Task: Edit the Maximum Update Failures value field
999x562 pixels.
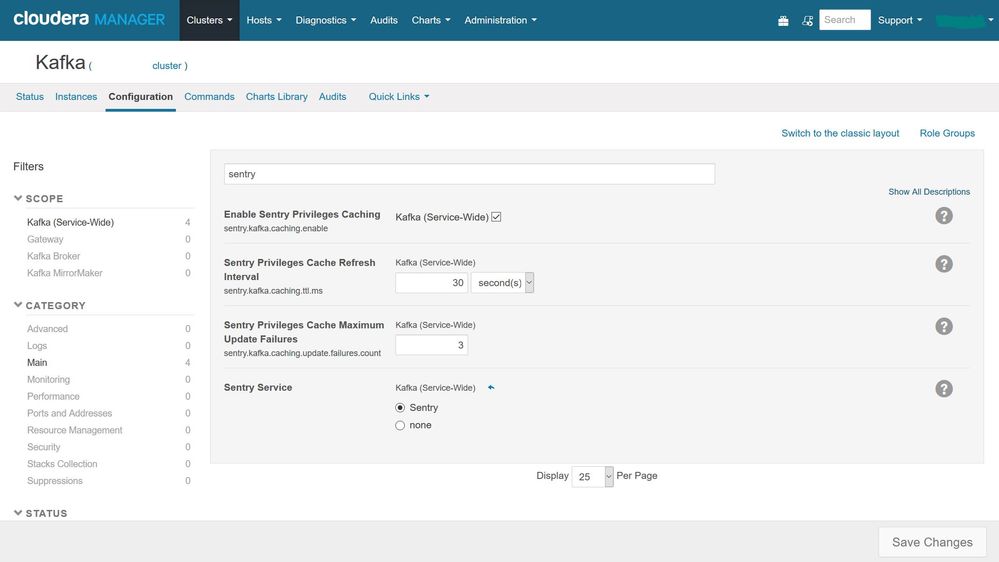Action: pyautogui.click(x=431, y=345)
